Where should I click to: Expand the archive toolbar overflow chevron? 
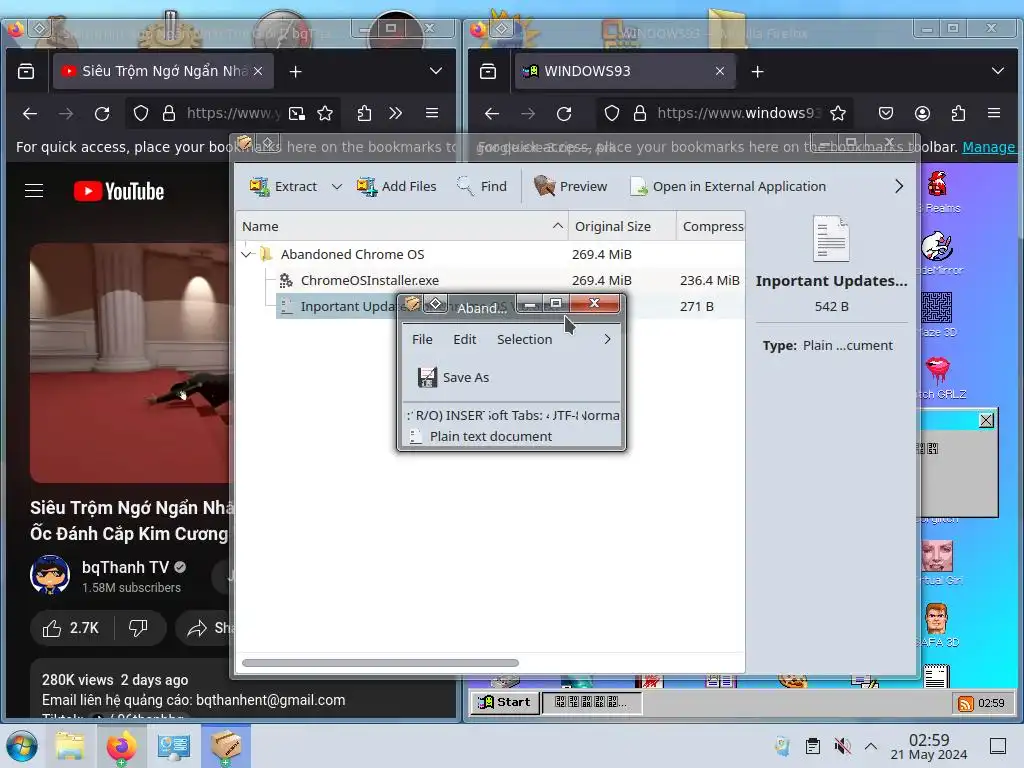(899, 187)
